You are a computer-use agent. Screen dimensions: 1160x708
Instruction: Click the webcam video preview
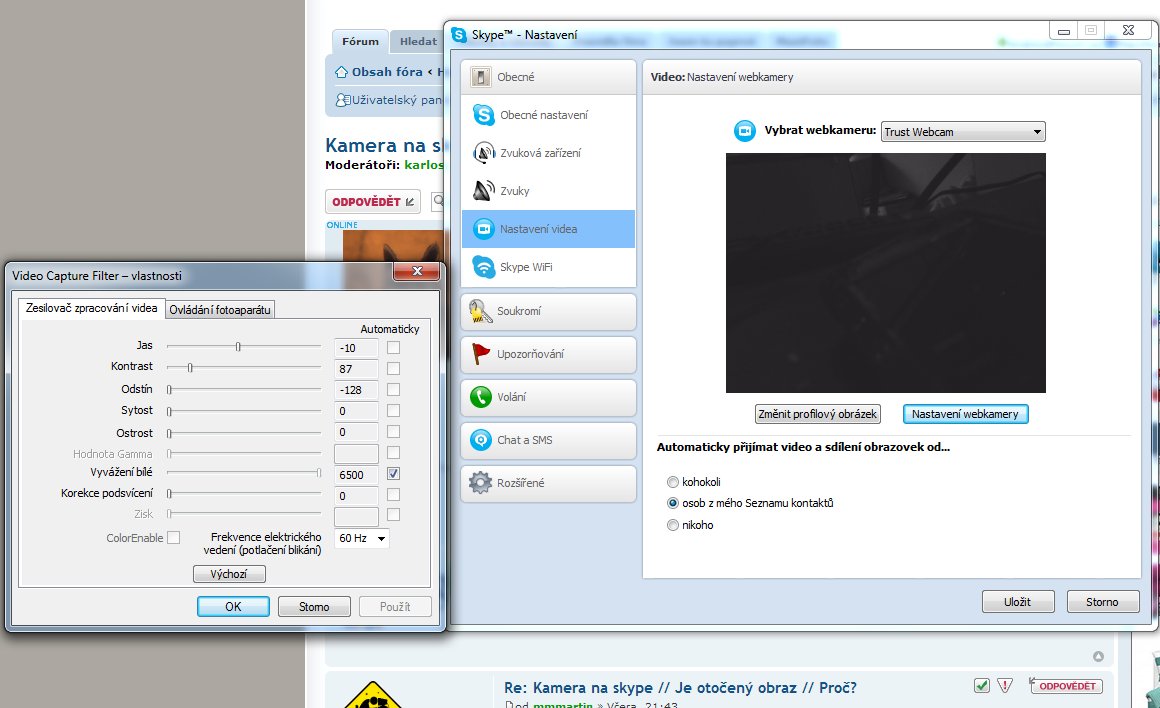click(x=886, y=273)
